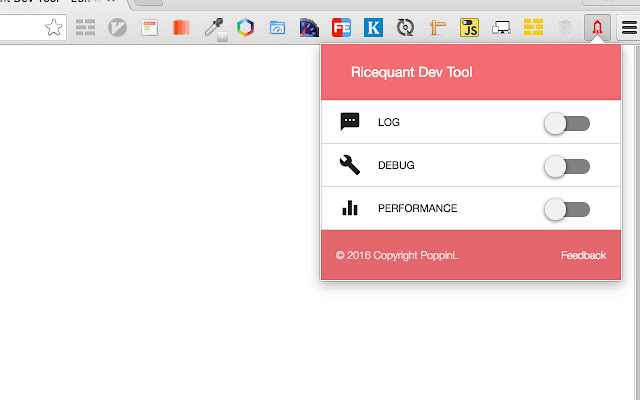Click the speedometer gauge extension icon
Screen dimensions: 640x400
[x=309, y=28]
